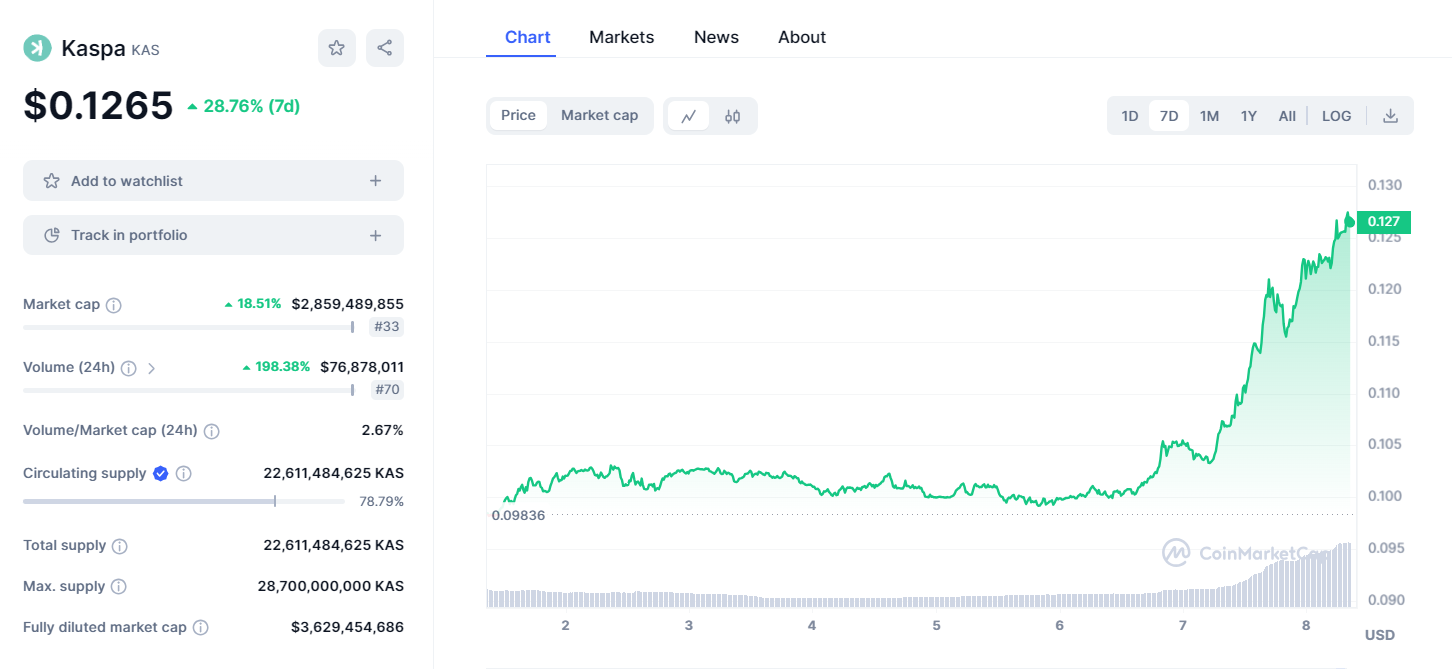Open Market cap info tooltip icon
The width and height of the screenshot is (1452, 669).
click(113, 305)
